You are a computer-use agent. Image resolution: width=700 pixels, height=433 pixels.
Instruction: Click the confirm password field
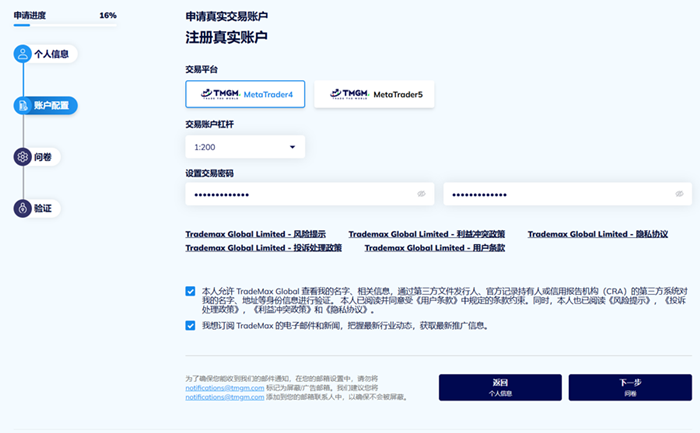pyautogui.click(x=567, y=194)
